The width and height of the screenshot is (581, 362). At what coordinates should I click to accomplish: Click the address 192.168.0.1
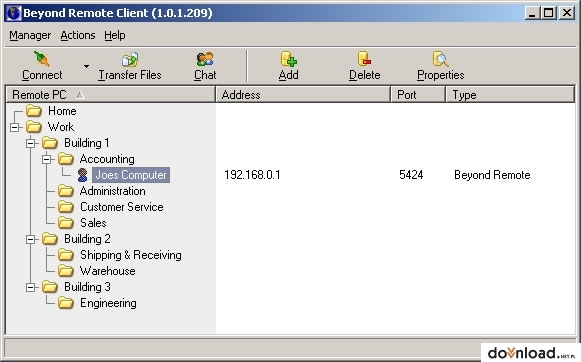(x=252, y=175)
